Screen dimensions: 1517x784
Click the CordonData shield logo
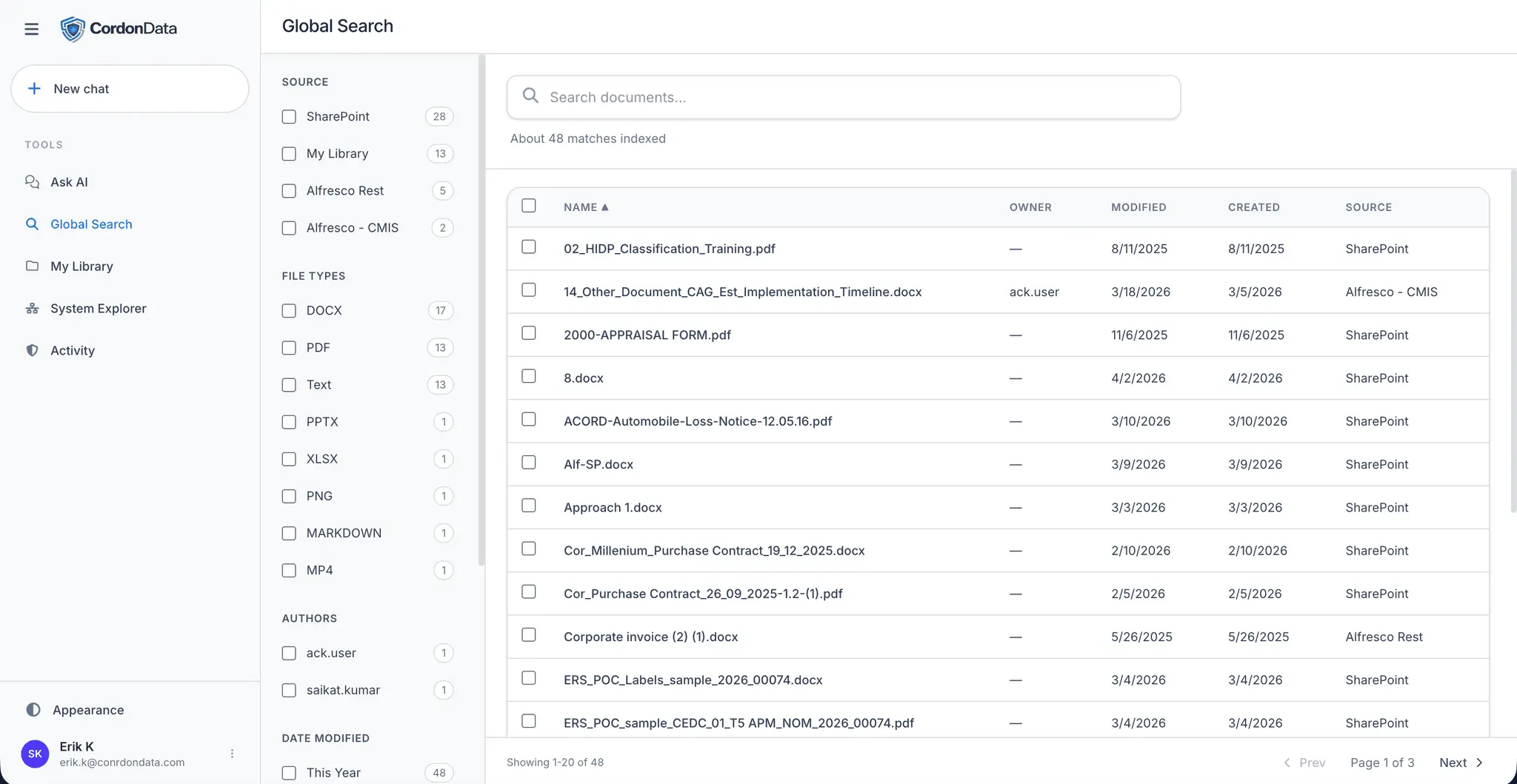pos(72,29)
